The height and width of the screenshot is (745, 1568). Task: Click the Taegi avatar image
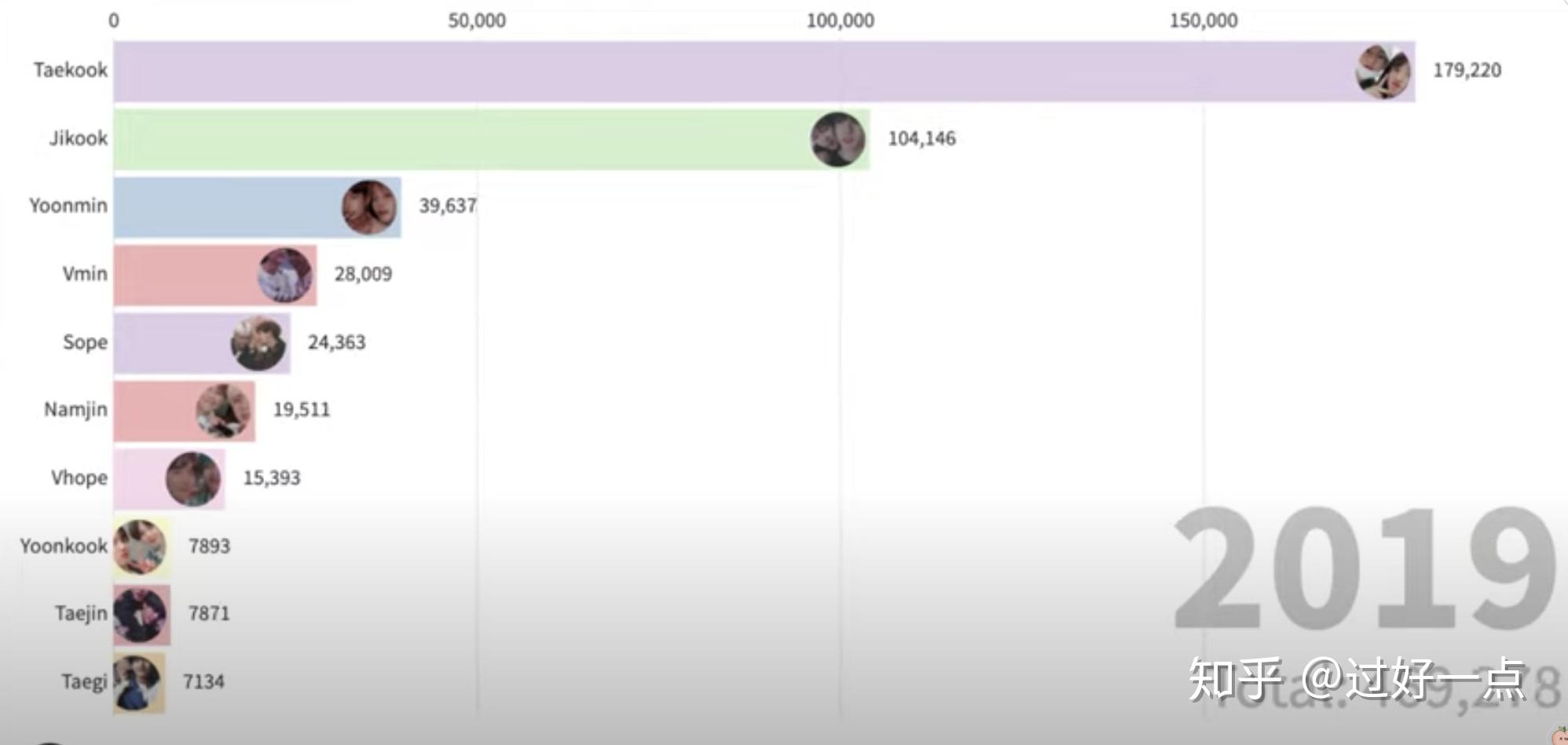pyautogui.click(x=137, y=682)
